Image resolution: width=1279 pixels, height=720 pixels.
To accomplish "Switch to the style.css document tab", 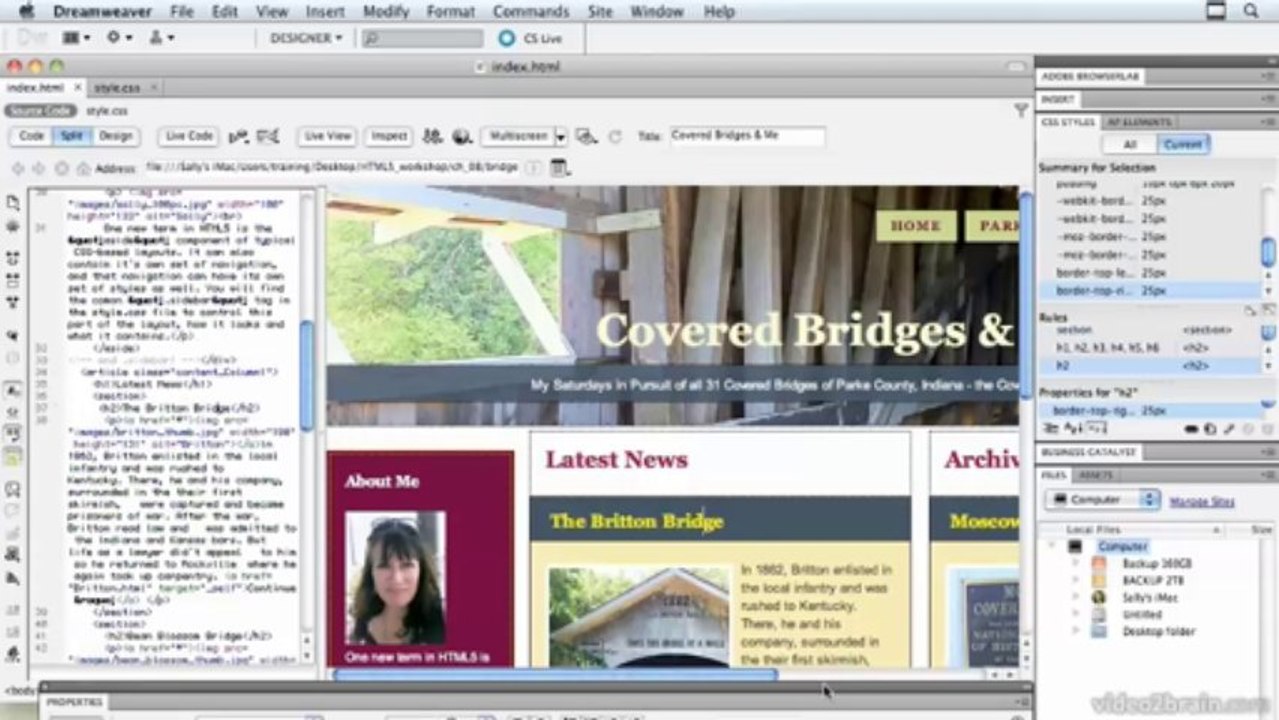I will pos(117,88).
